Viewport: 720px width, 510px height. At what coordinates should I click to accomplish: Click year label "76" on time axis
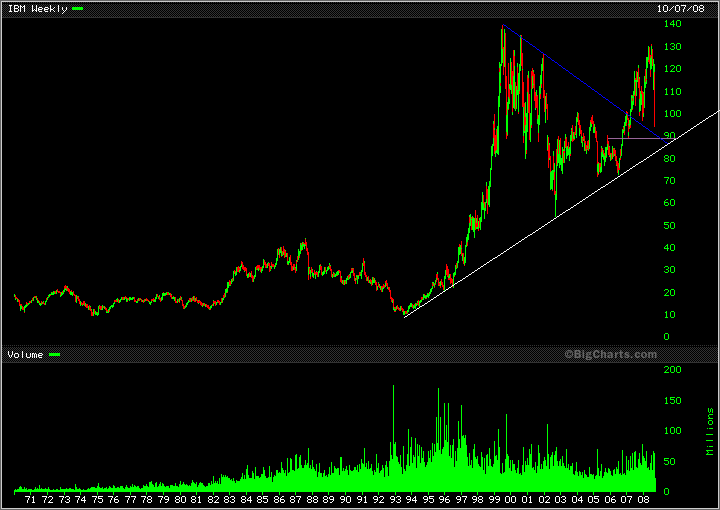pyautogui.click(x=114, y=499)
